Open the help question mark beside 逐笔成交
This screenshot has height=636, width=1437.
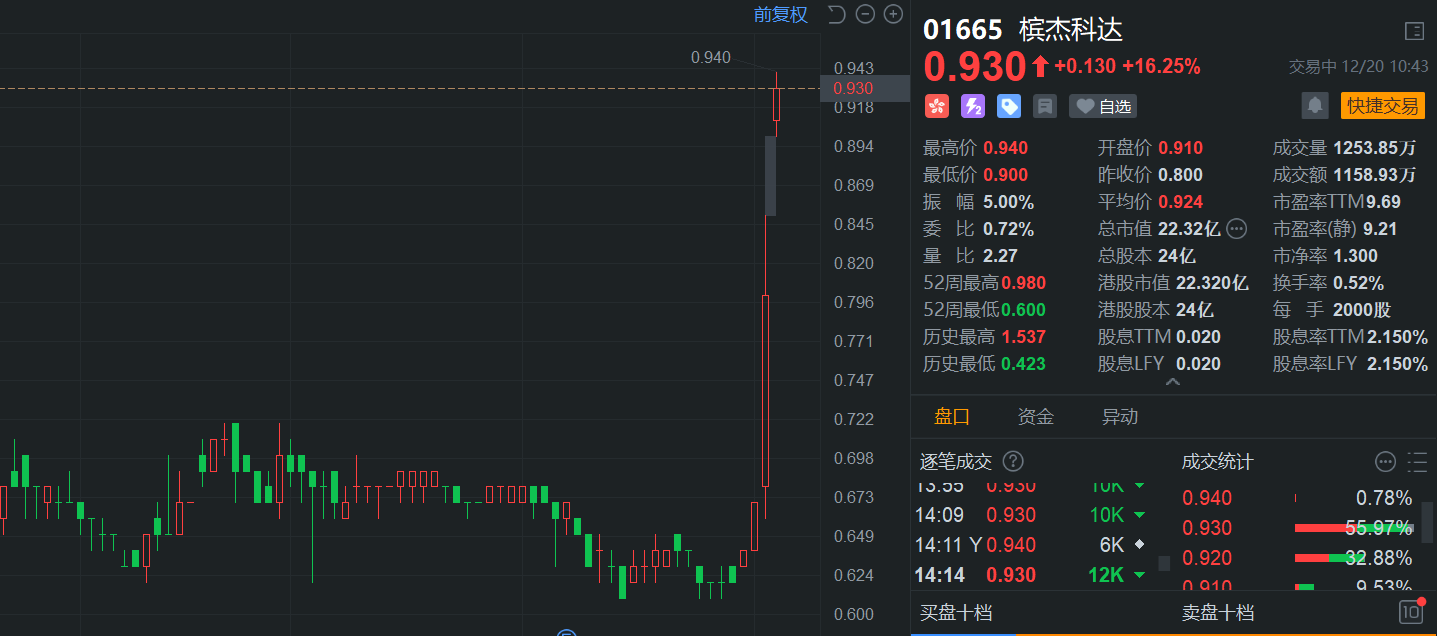[1013, 462]
